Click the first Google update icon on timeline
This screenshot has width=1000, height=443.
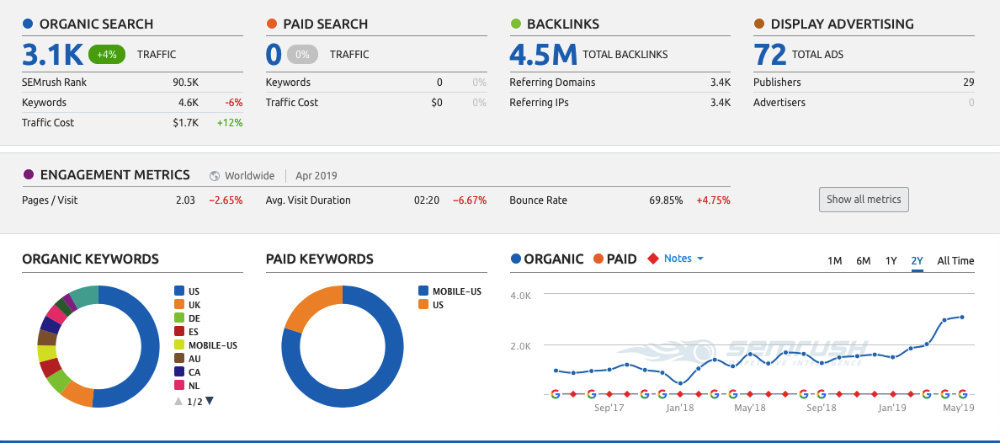pyautogui.click(x=555, y=394)
